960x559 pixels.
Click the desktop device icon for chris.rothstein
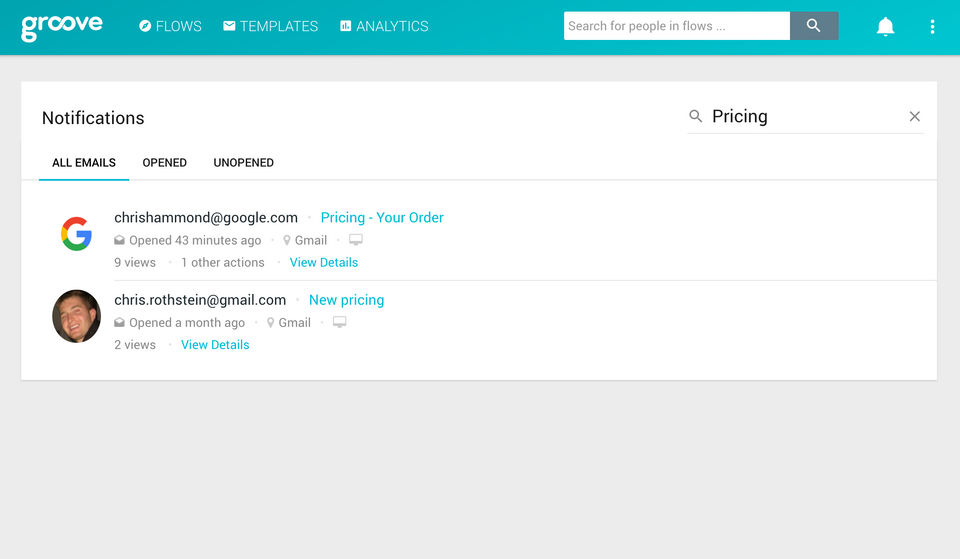pyautogui.click(x=339, y=322)
